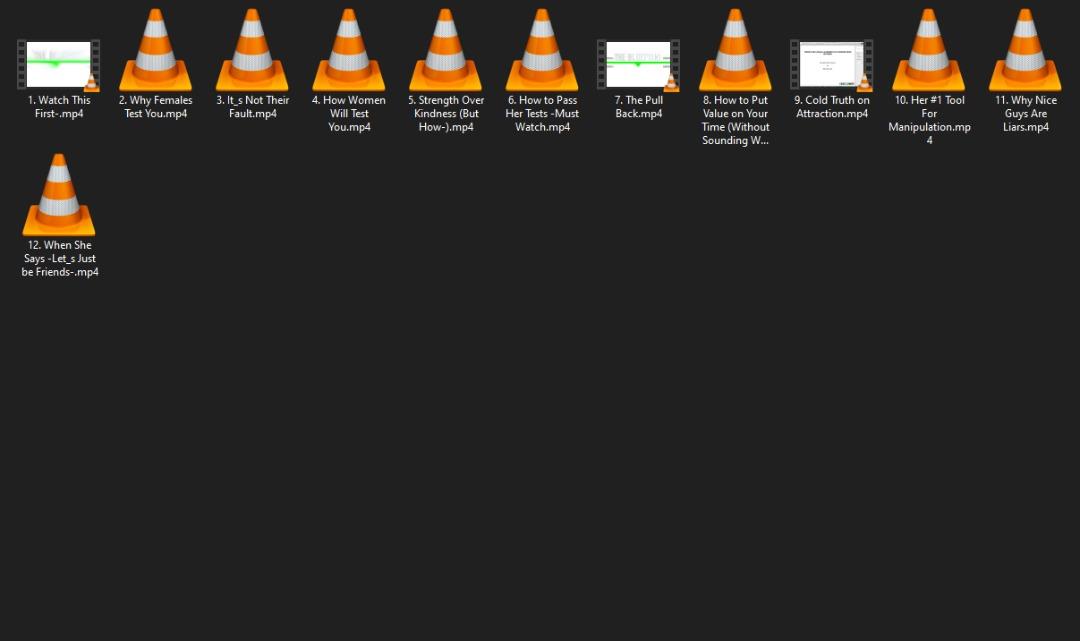1080x641 pixels.
Task: Click the '7. The Pull Back.mp4' filename label
Action: 638,107
